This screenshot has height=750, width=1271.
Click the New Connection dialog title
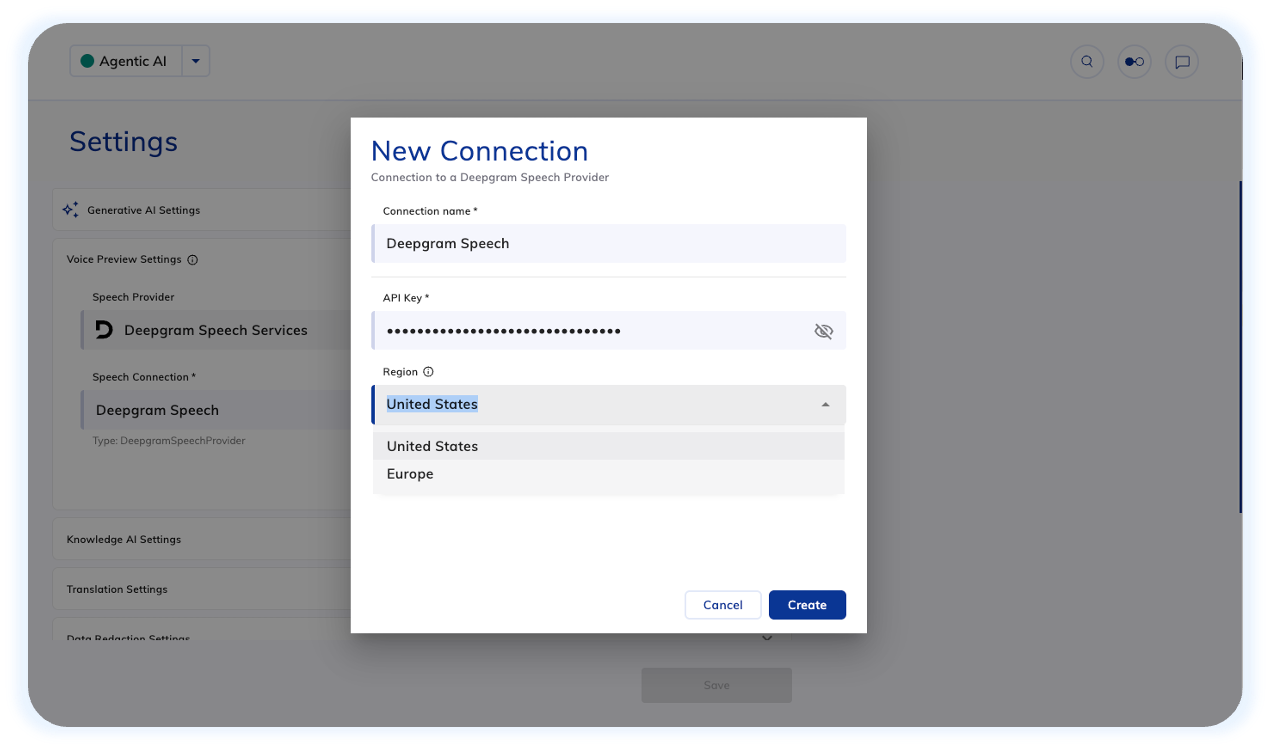click(x=480, y=151)
